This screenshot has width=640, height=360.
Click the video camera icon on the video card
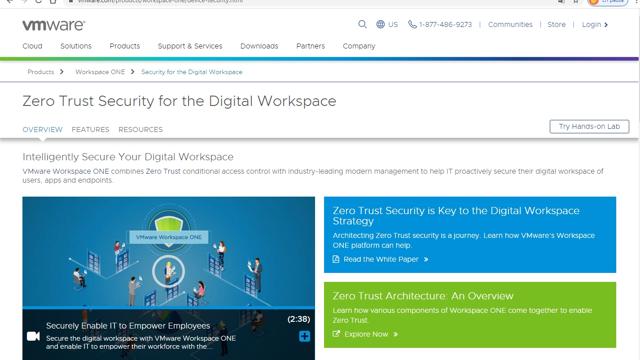point(33,336)
